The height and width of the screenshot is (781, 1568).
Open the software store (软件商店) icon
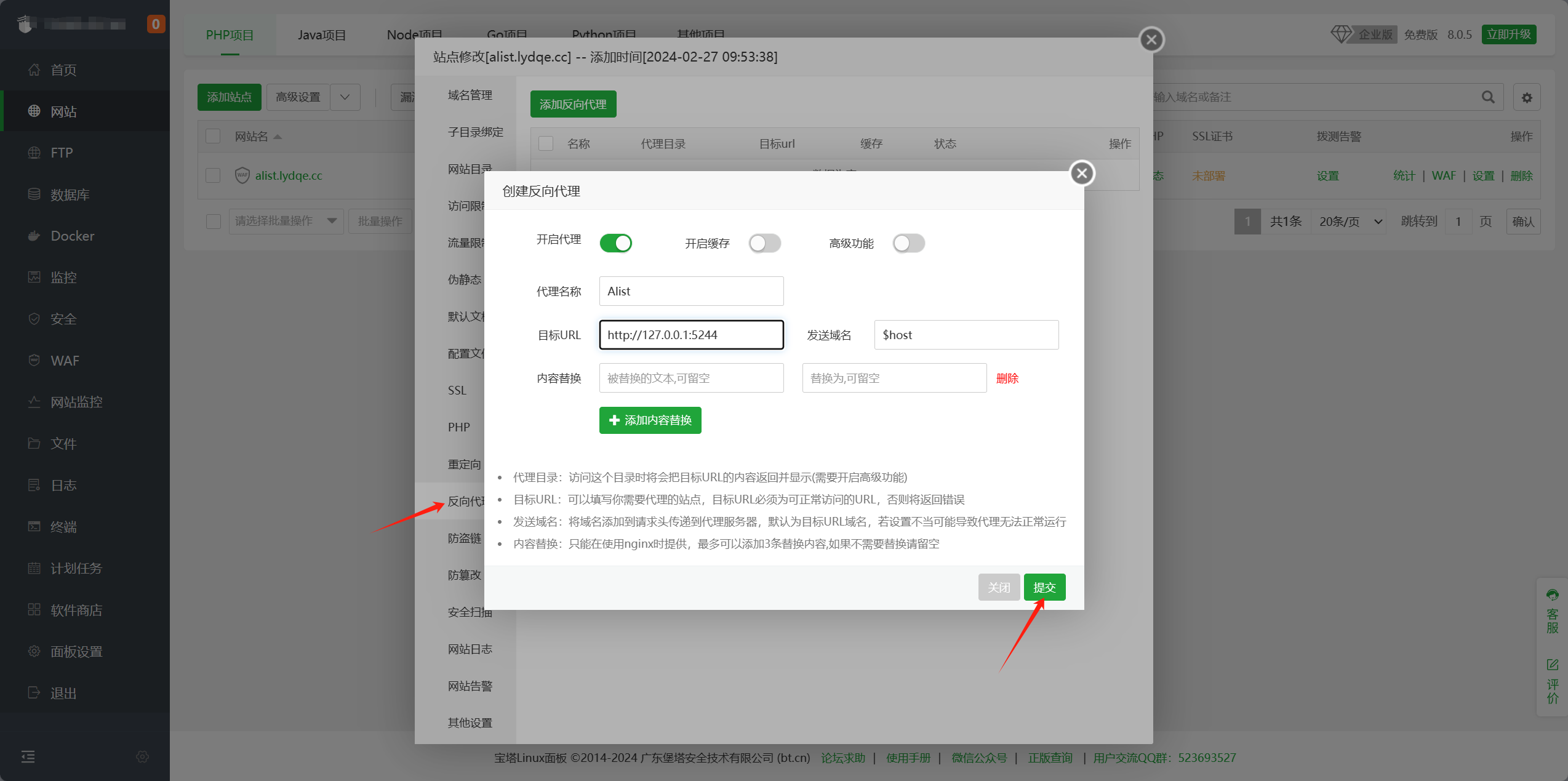(x=34, y=609)
